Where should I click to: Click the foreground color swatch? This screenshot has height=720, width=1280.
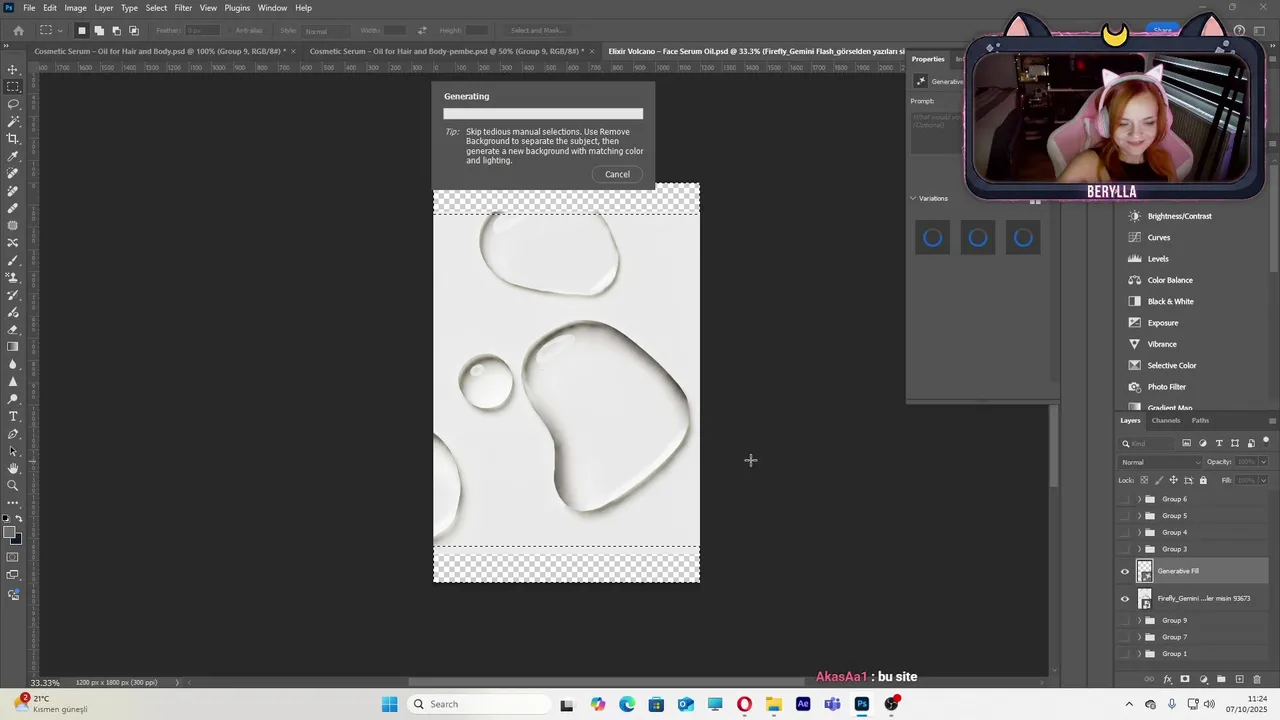tap(10, 532)
